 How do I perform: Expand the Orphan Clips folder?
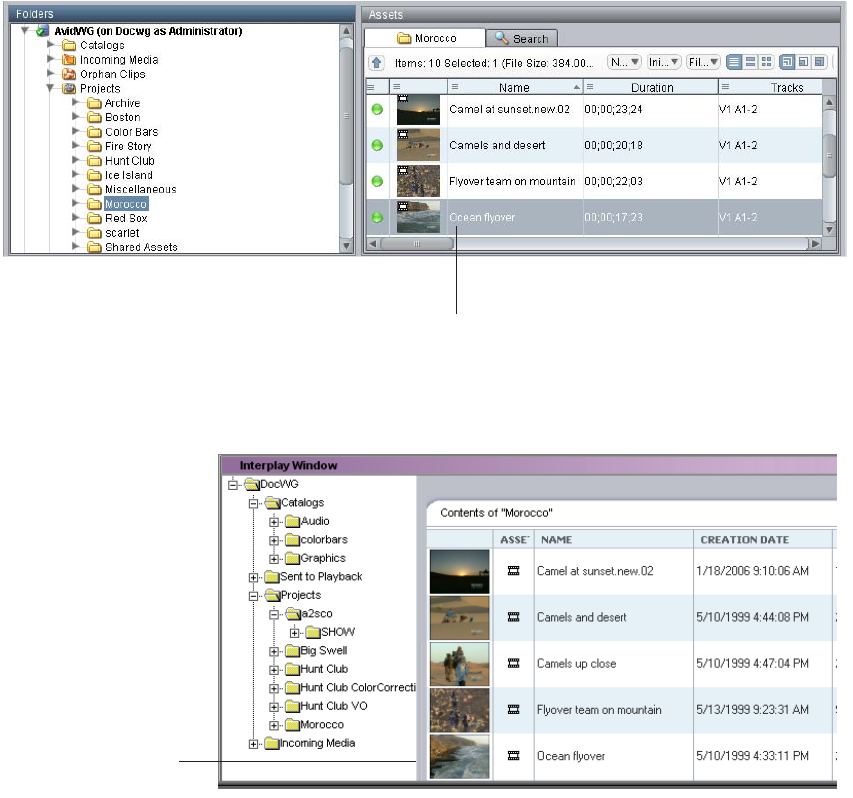[51, 73]
